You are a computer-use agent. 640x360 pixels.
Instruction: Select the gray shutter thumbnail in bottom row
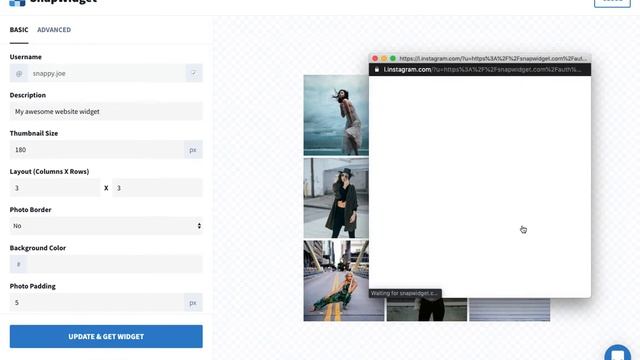(x=510, y=309)
